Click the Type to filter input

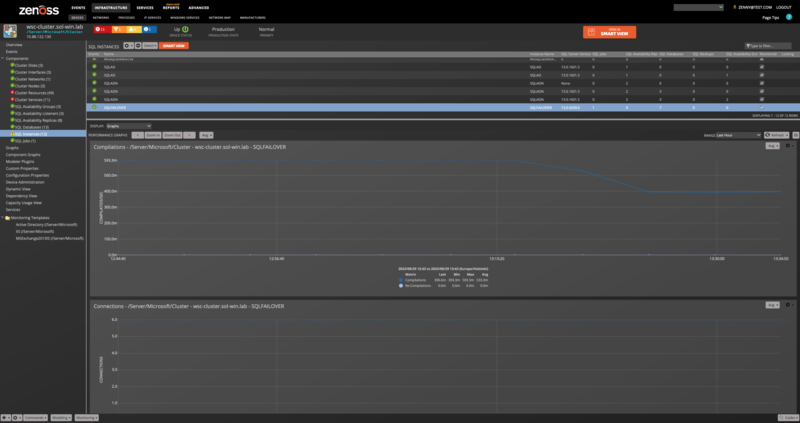768,46
